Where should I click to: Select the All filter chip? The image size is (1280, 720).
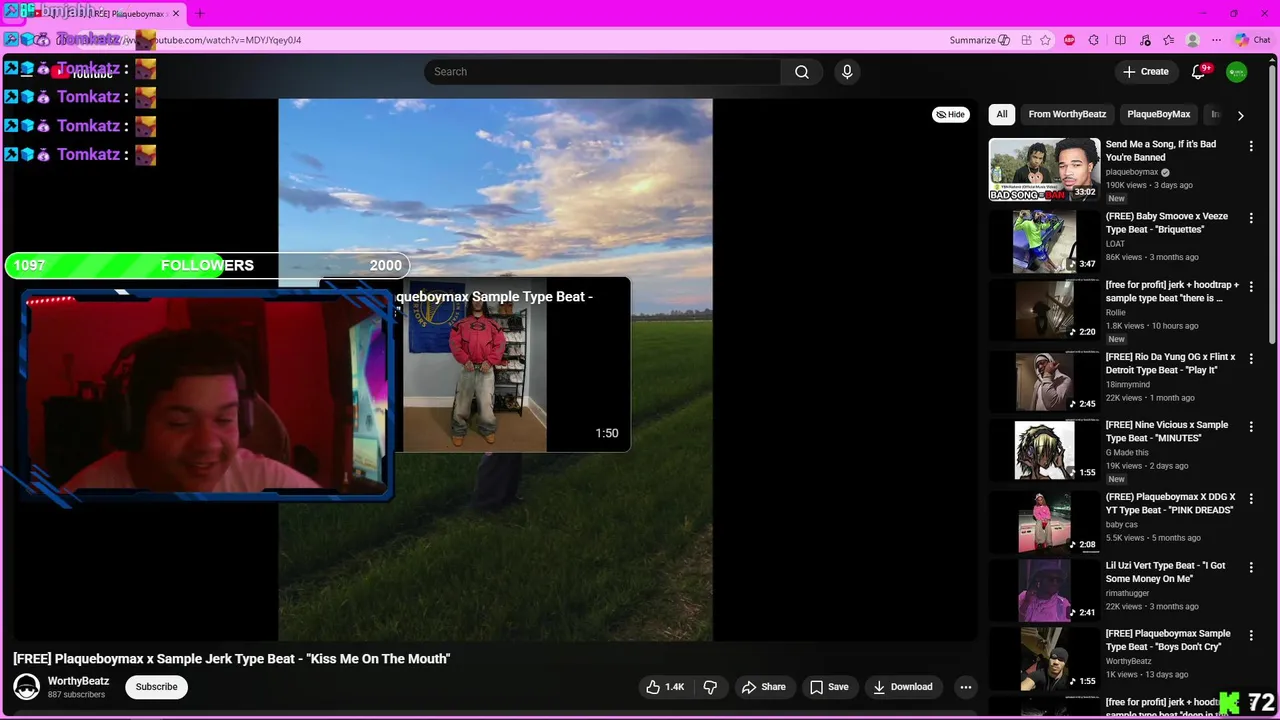[x=1002, y=114]
